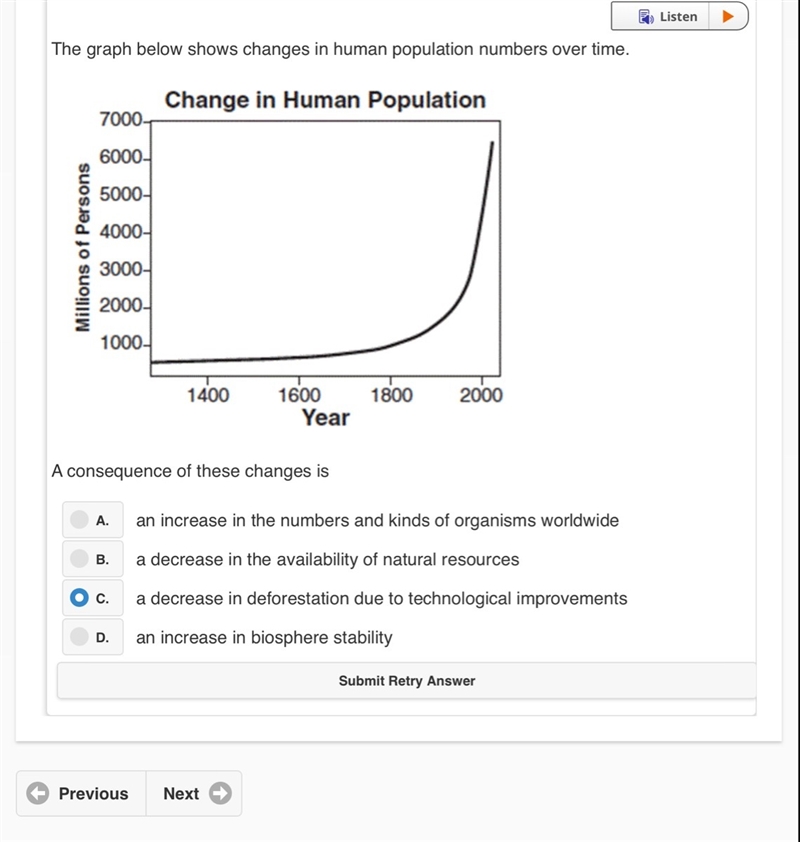The height and width of the screenshot is (842, 800).
Task: Click the letter D answer label
Action: click(x=102, y=637)
